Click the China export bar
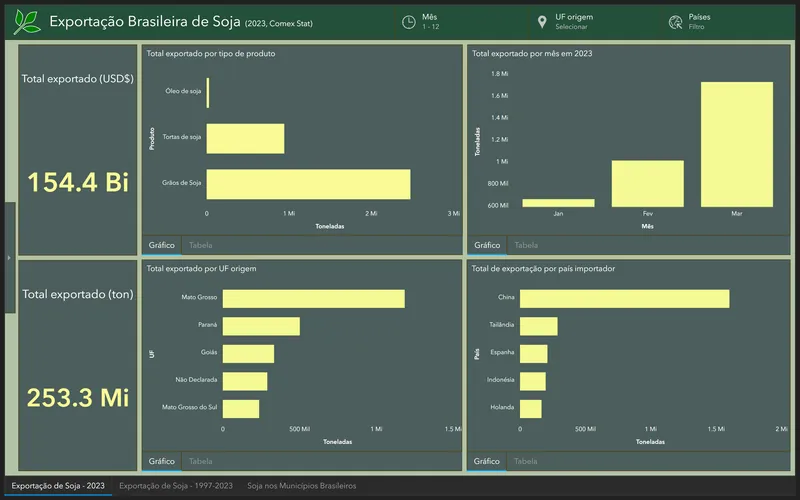Screen dimensions: 800x500 624,299
